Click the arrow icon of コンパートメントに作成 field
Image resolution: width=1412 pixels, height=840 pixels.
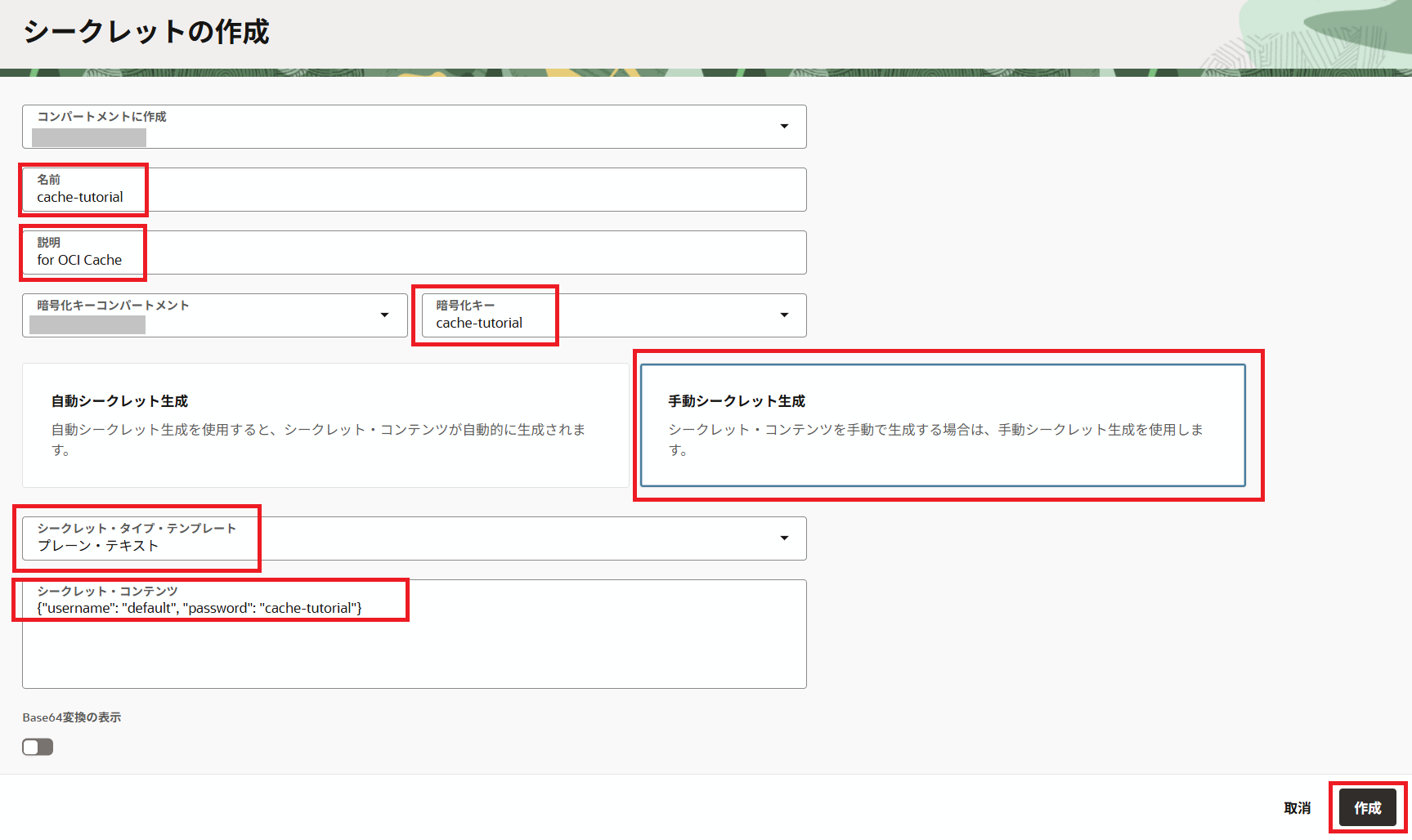(784, 127)
